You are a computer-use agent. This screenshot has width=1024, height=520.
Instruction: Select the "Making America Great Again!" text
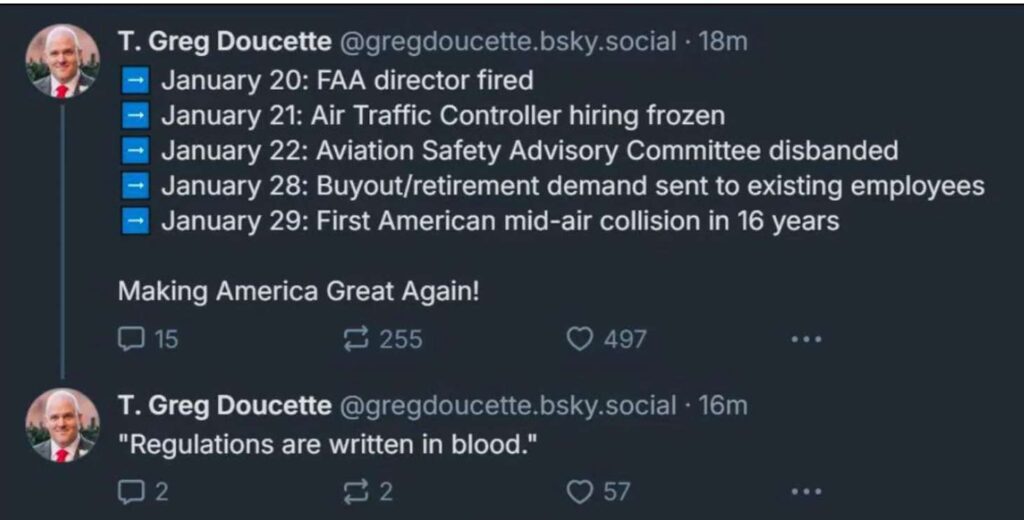[299, 291]
